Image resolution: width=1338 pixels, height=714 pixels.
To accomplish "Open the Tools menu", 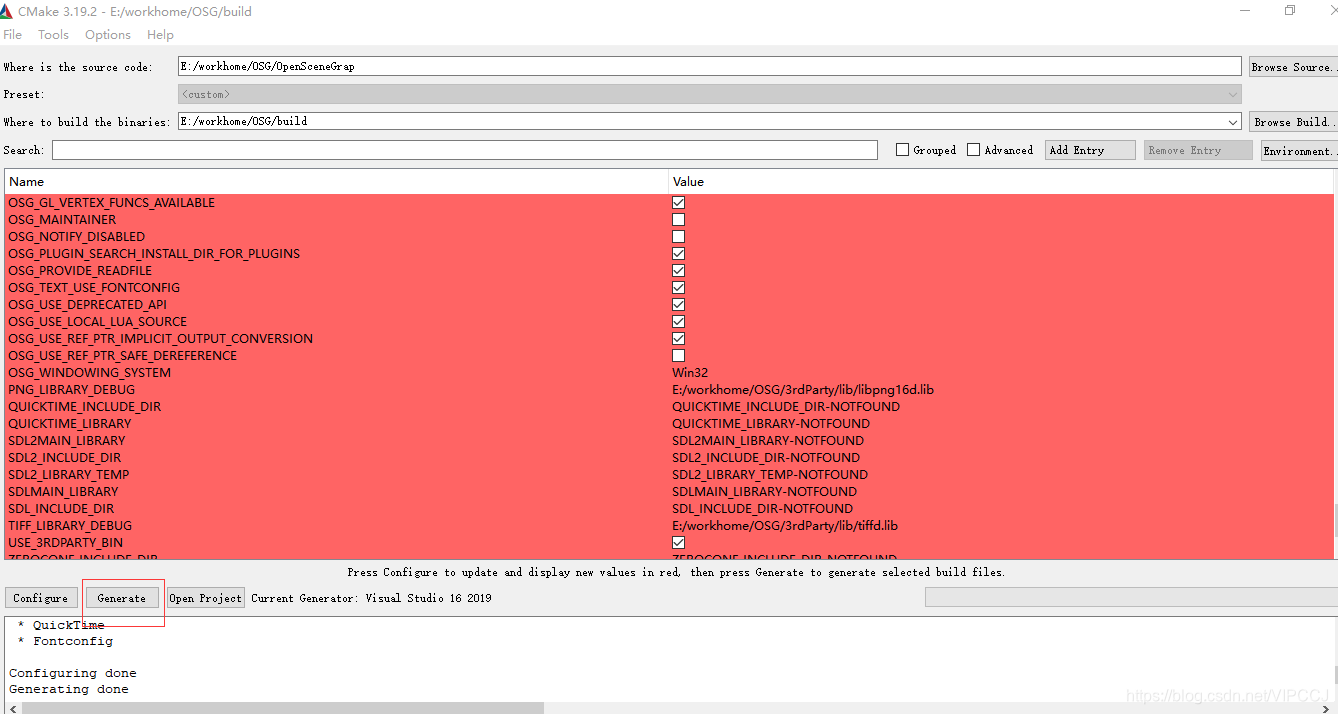I will click(53, 34).
